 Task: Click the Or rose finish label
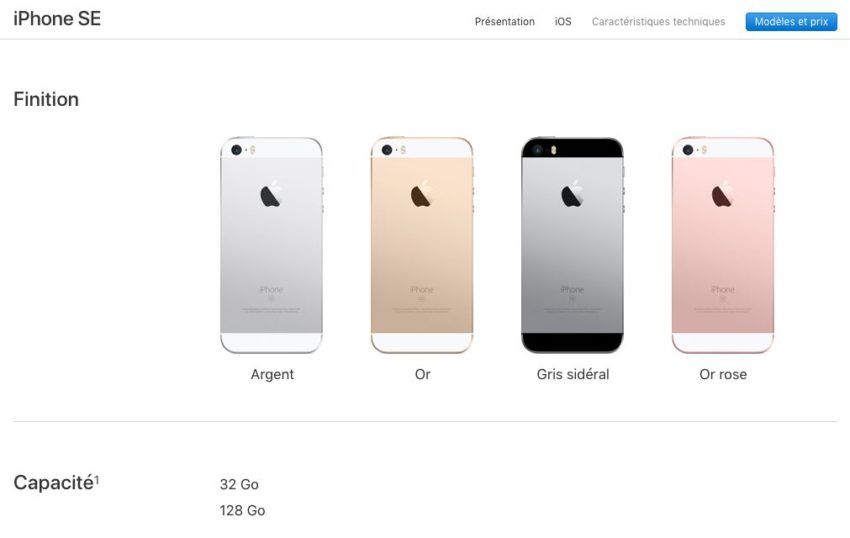pyautogui.click(x=723, y=374)
